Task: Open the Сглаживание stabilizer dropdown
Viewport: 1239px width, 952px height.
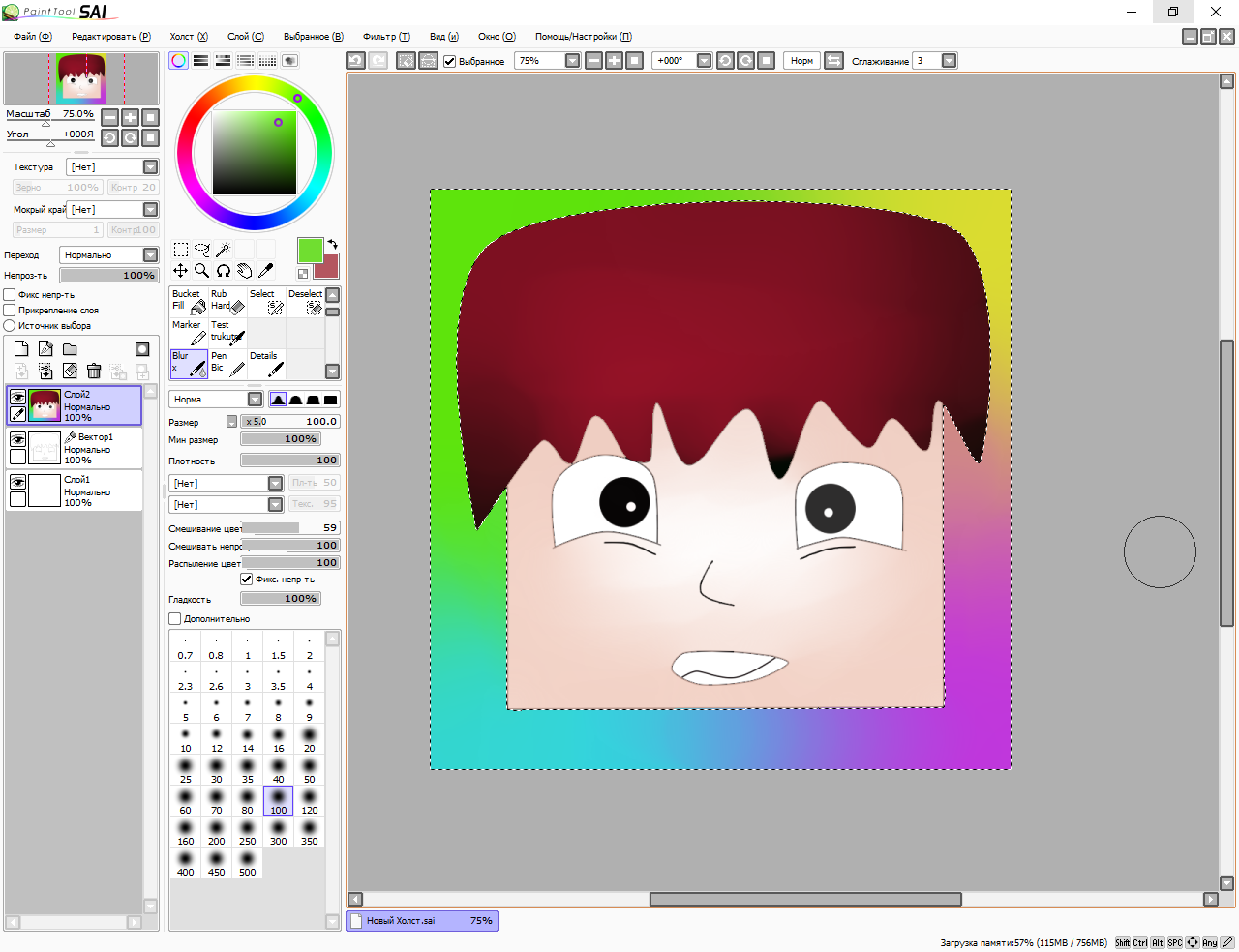Action: pos(949,61)
